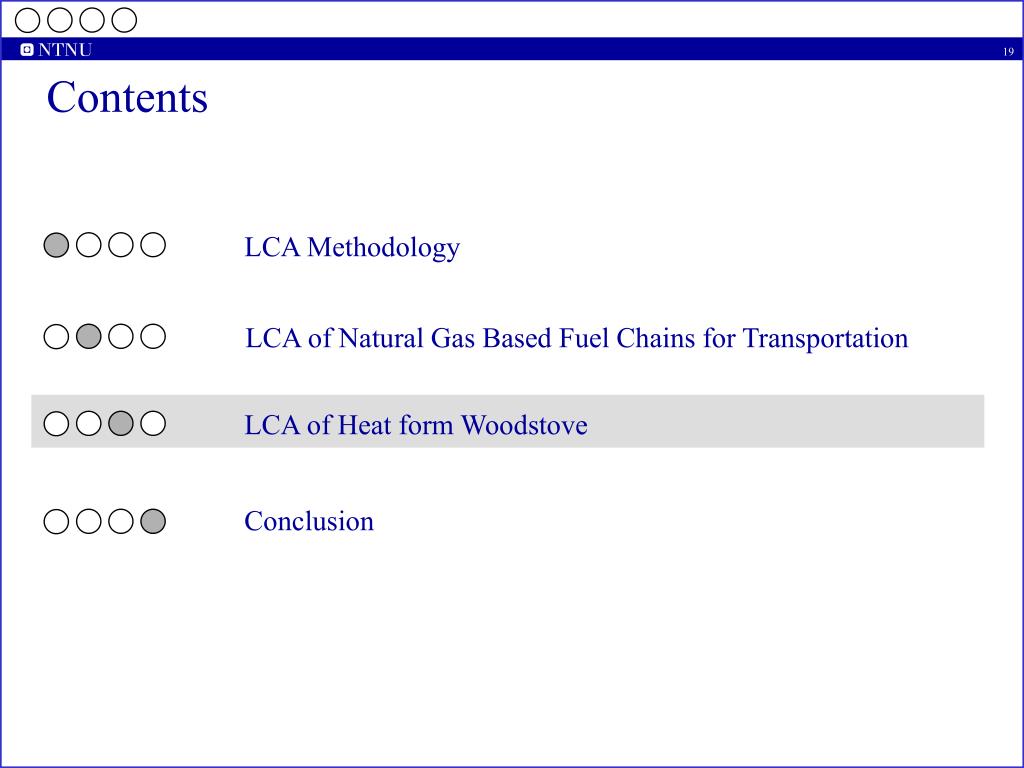Open LCA of Natural Gas Based Fuel Chains
Image resolution: width=1024 pixels, height=768 pixels.
(x=577, y=338)
